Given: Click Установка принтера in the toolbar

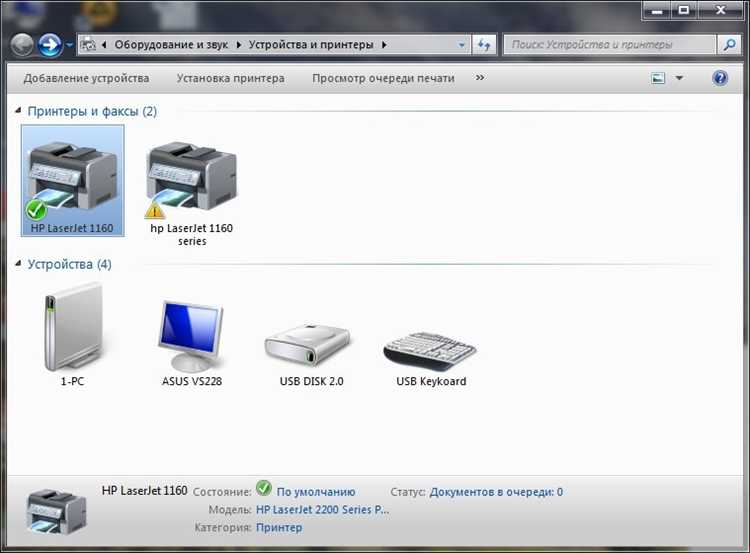Looking at the screenshot, I should tap(231, 78).
